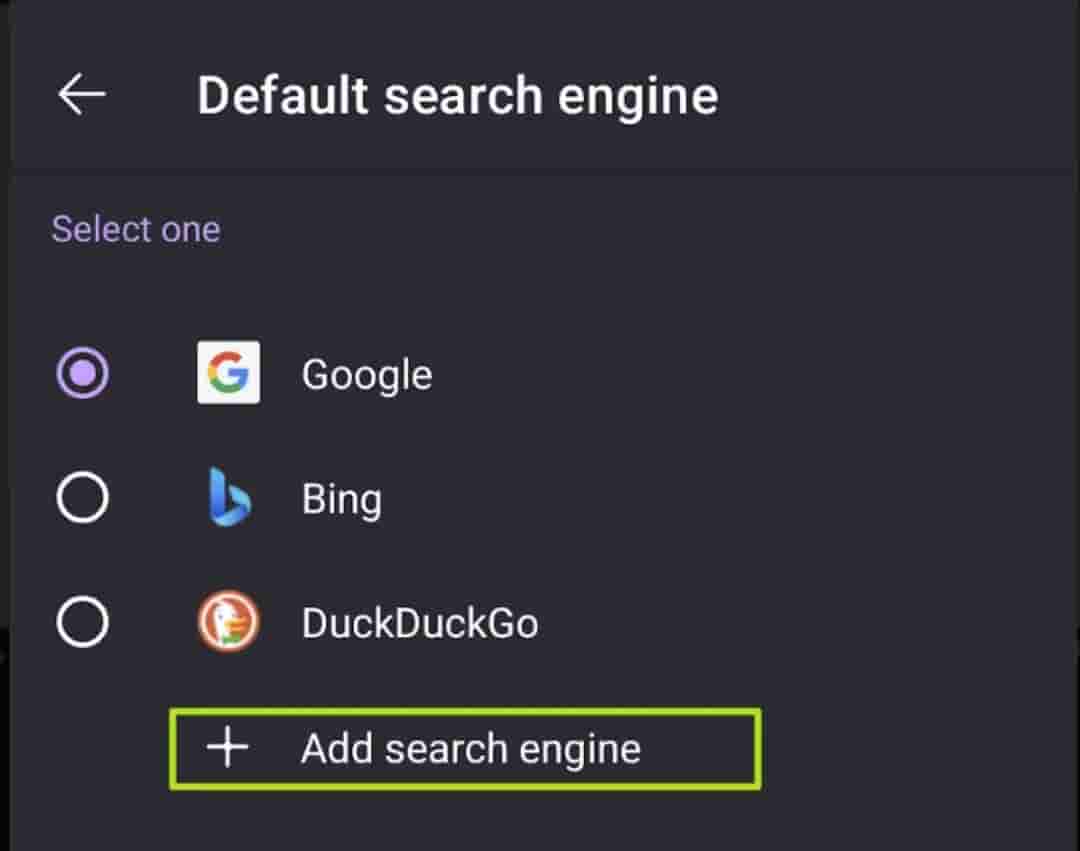1080x851 pixels.
Task: Click the Google logo icon
Action: point(229,373)
